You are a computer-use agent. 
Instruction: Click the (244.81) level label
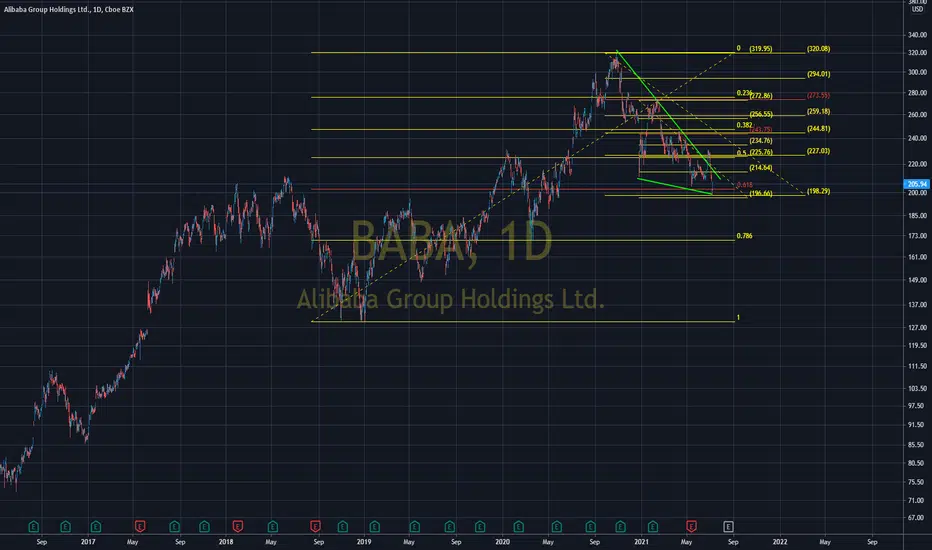point(818,128)
